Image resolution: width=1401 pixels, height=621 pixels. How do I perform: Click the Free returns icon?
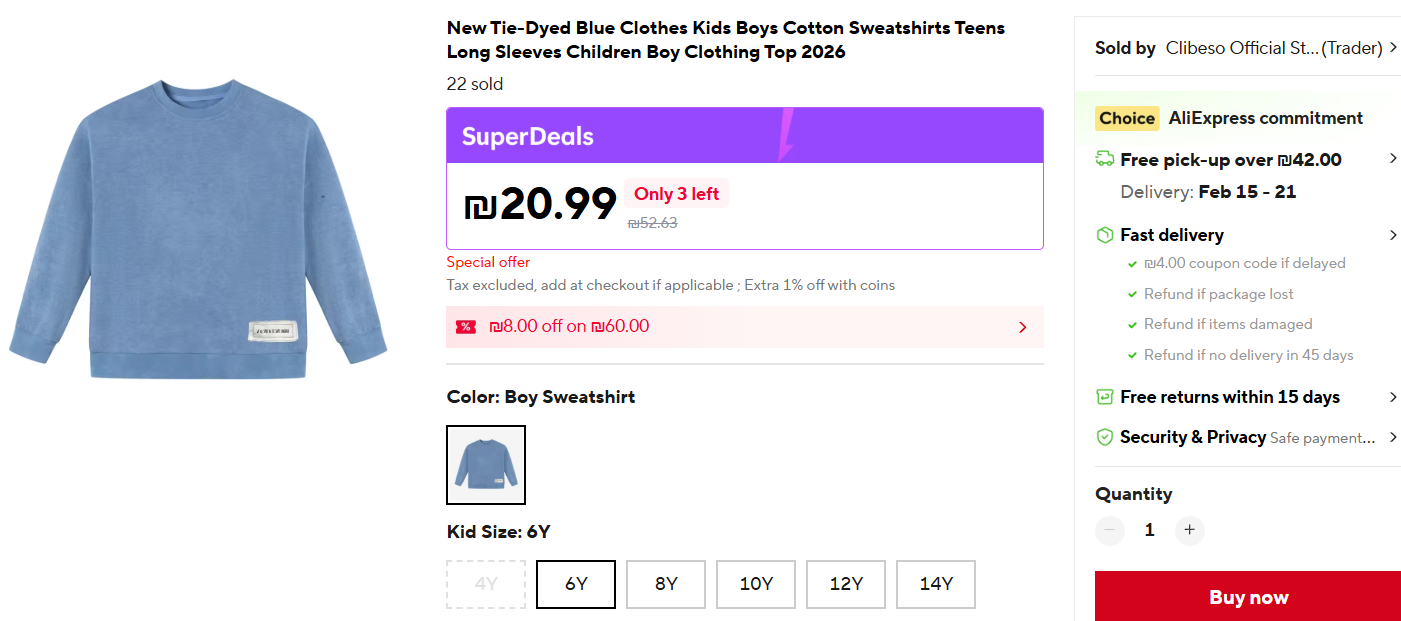(x=1105, y=397)
